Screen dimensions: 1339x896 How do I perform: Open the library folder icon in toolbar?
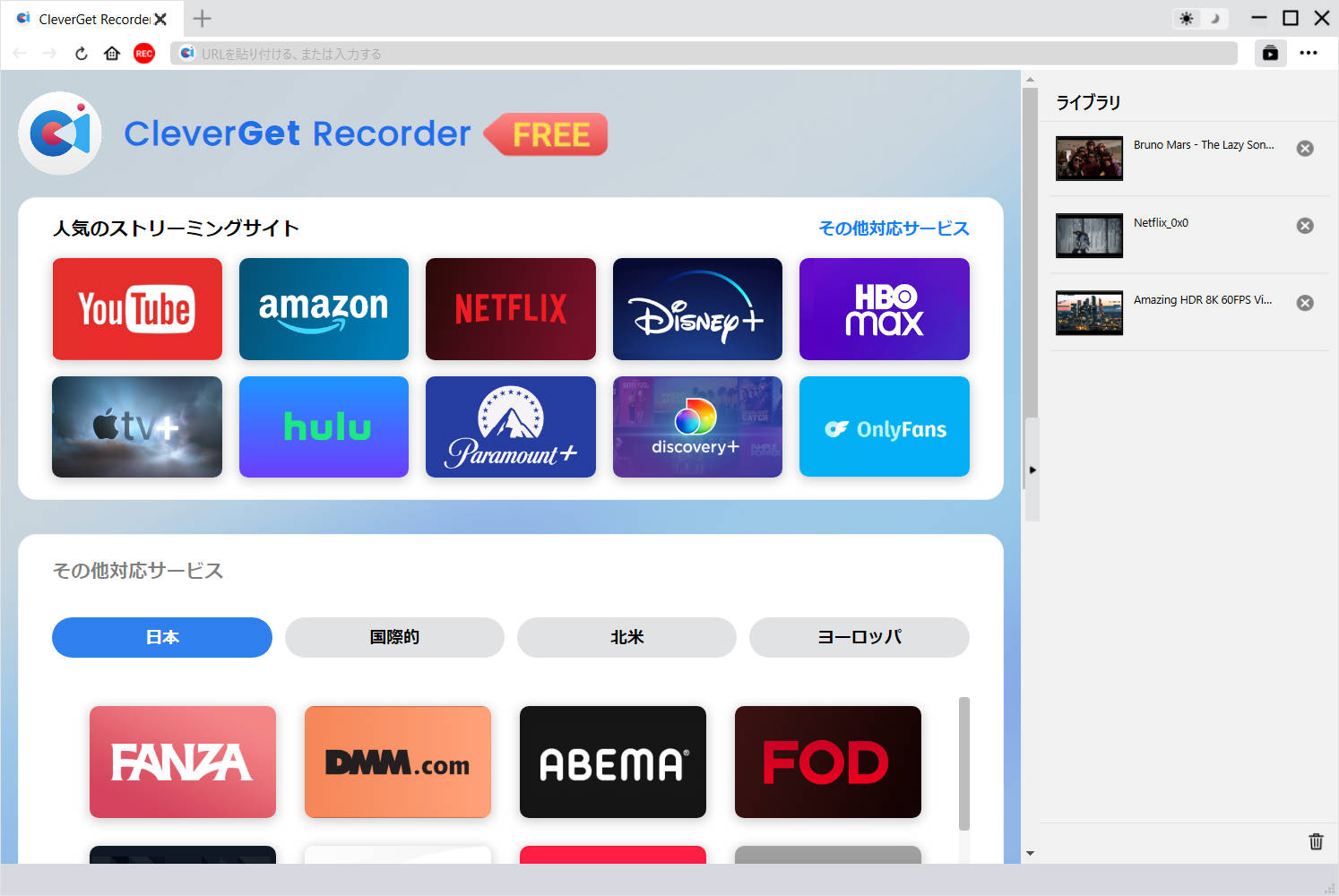point(1270,54)
